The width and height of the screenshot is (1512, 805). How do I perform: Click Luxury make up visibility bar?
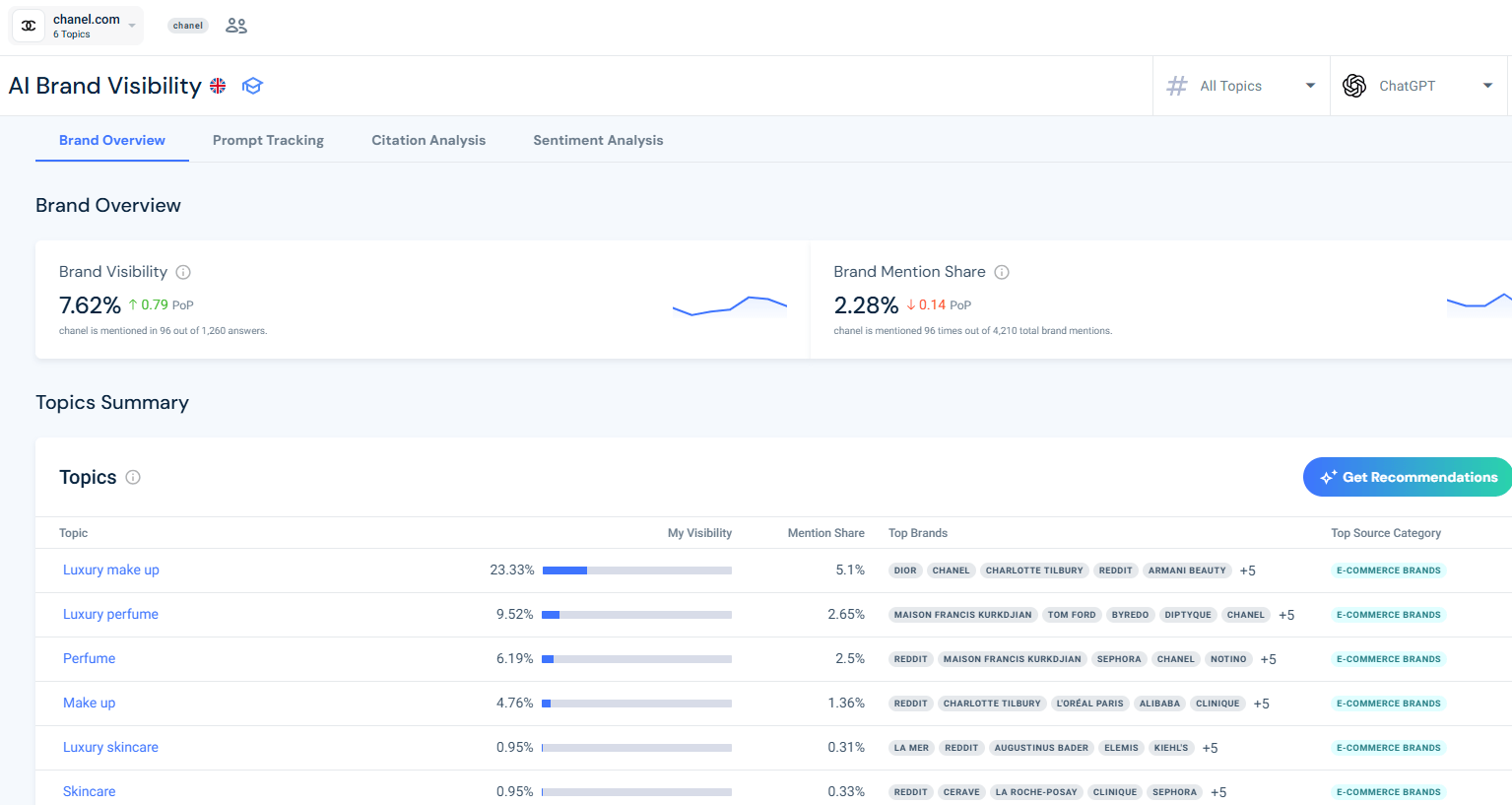pos(637,570)
